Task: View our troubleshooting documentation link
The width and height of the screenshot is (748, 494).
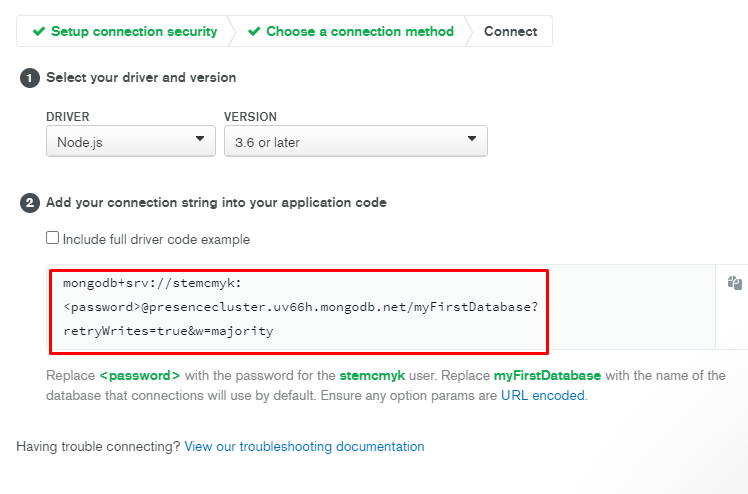Action: click(304, 447)
